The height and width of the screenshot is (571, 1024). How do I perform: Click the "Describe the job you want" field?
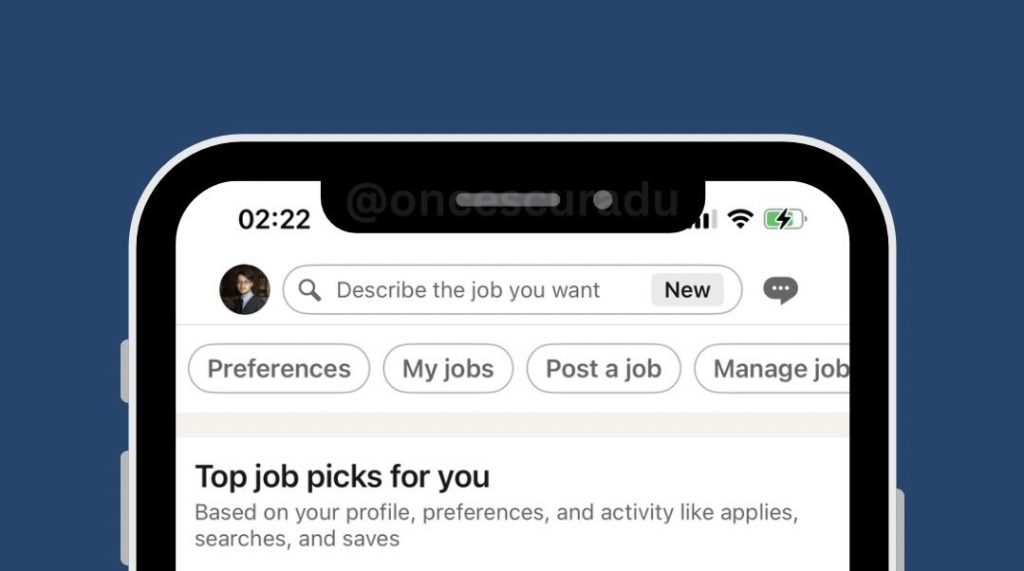[468, 290]
